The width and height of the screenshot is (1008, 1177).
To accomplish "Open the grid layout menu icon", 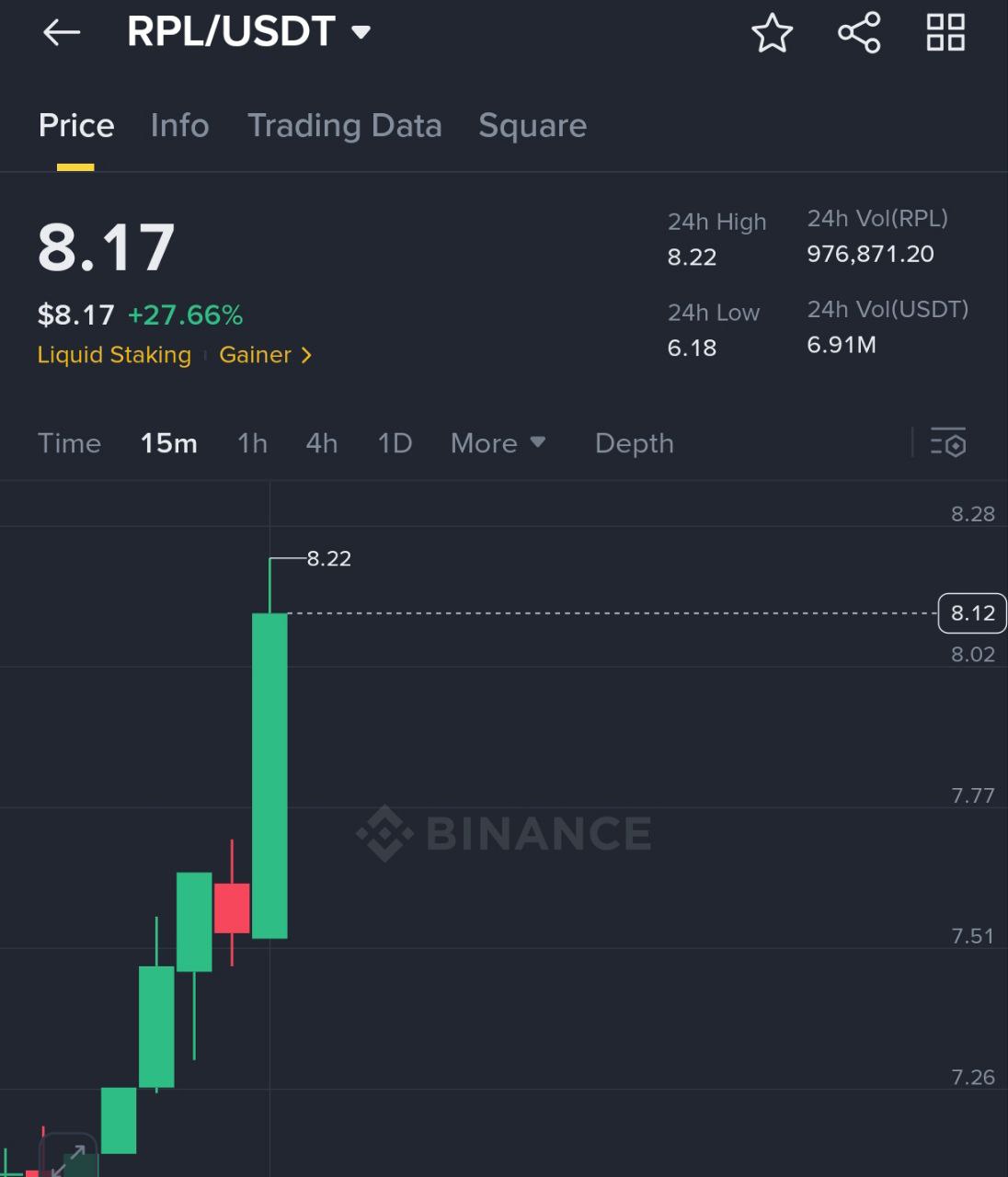I will [x=945, y=32].
